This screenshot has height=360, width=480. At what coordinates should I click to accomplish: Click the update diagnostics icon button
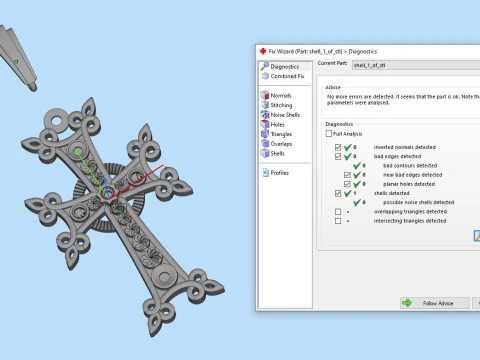[477, 235]
